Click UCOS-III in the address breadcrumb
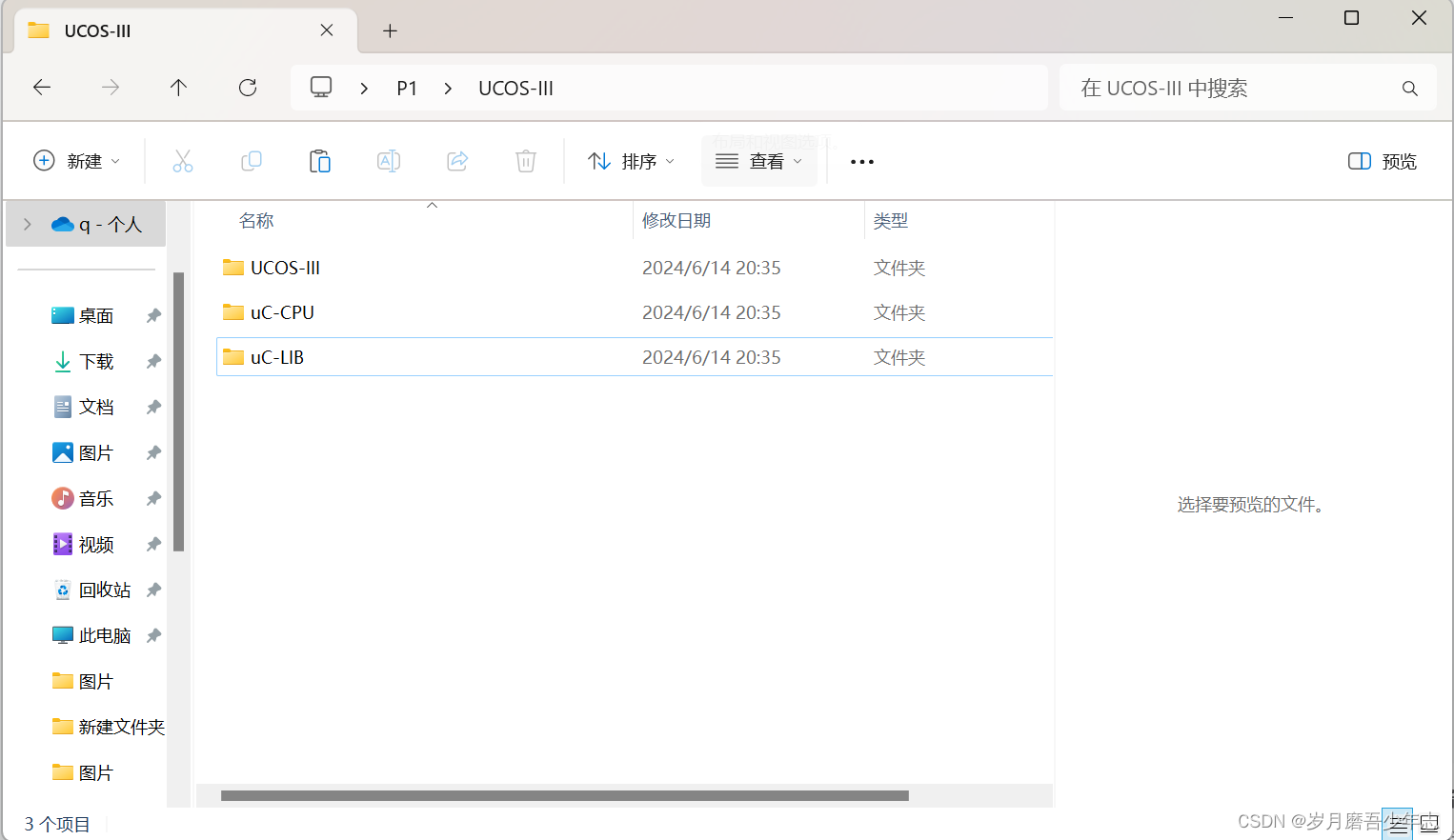The height and width of the screenshot is (840, 1454). tap(515, 89)
